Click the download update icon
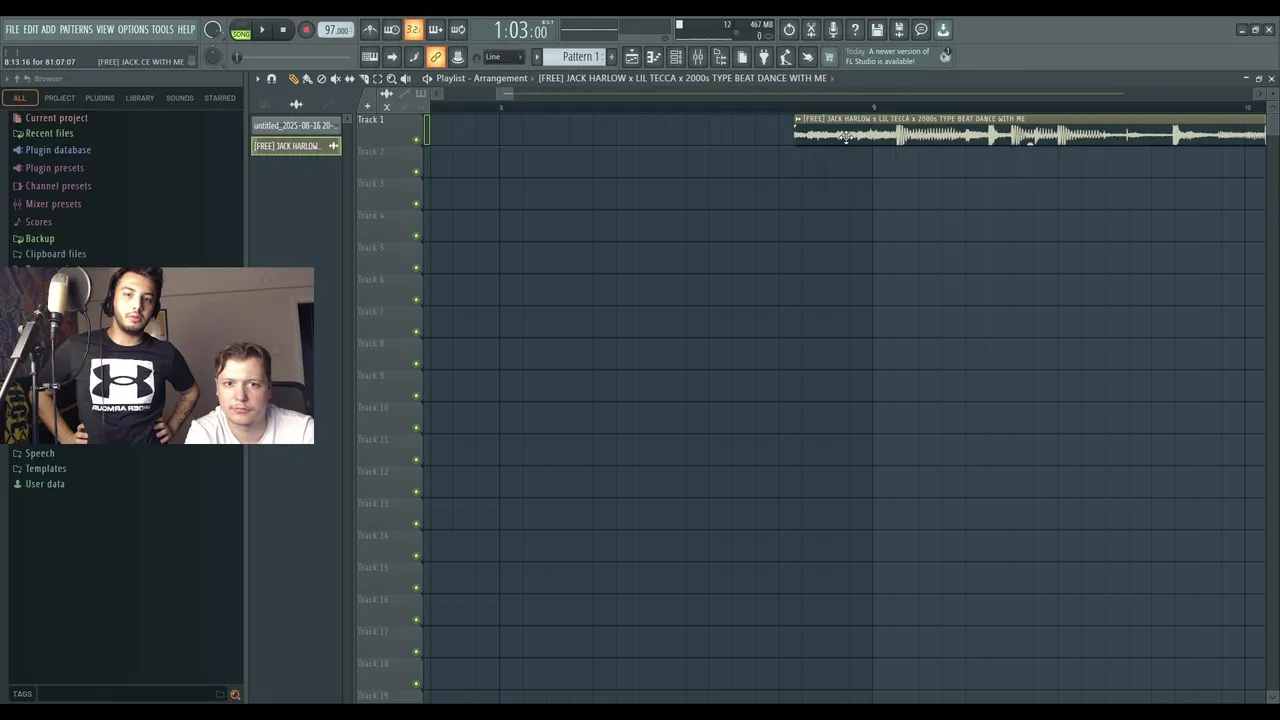 coord(943,30)
